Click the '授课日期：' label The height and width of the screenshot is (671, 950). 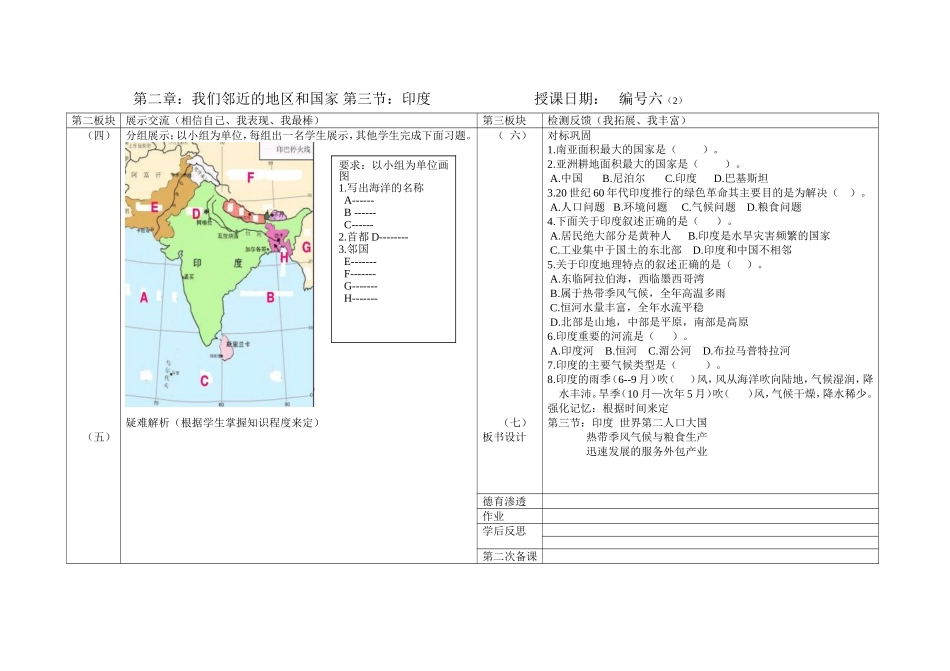pos(568,99)
